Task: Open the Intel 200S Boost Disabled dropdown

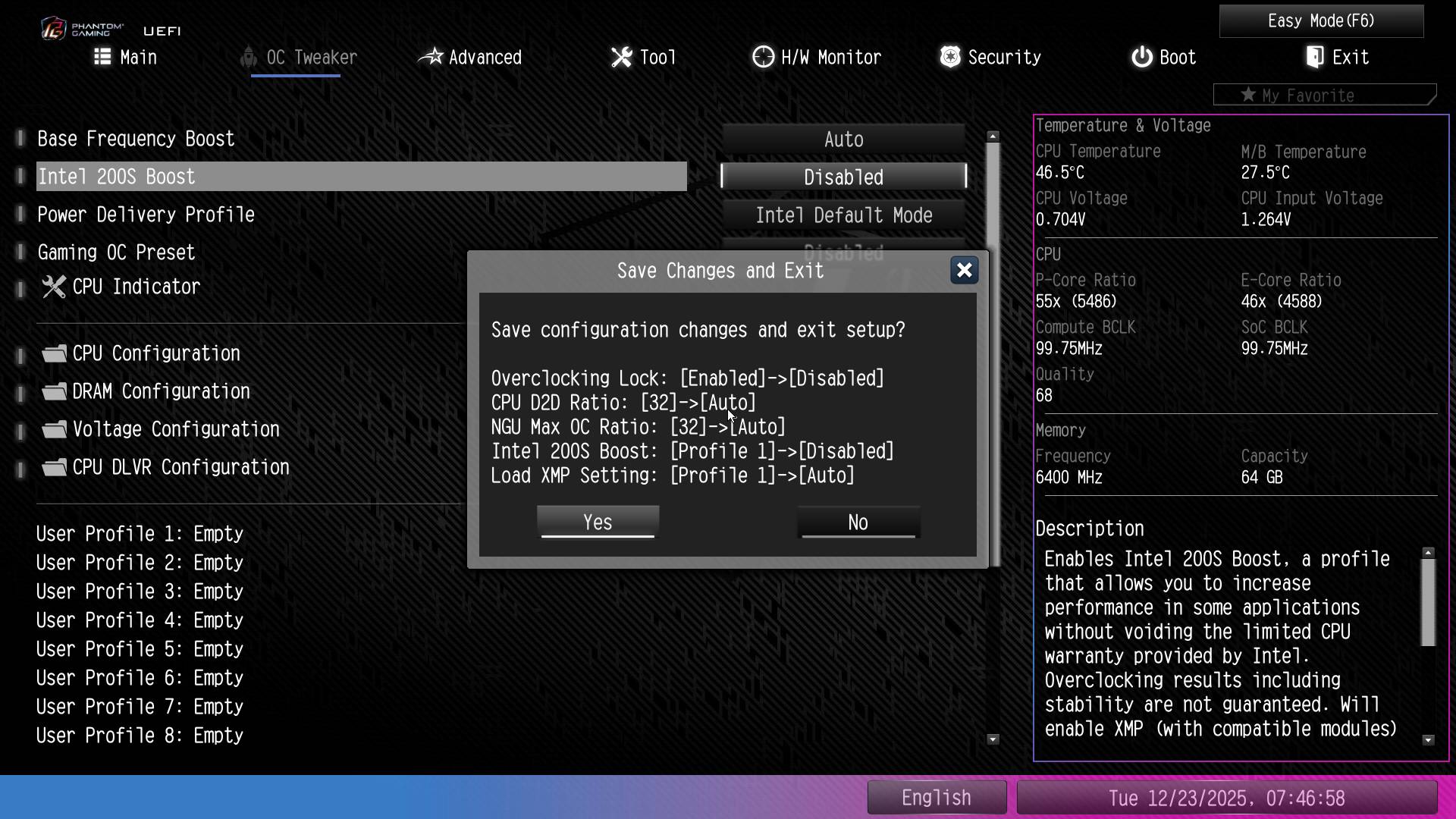Action: 843,177
